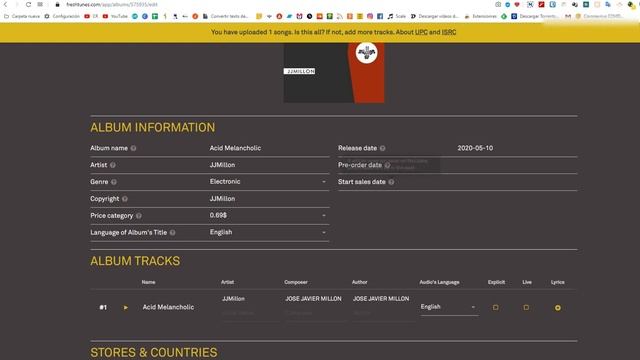The height and width of the screenshot is (360, 640).
Task: Open the Pre-order date info icon
Action: [x=387, y=165]
